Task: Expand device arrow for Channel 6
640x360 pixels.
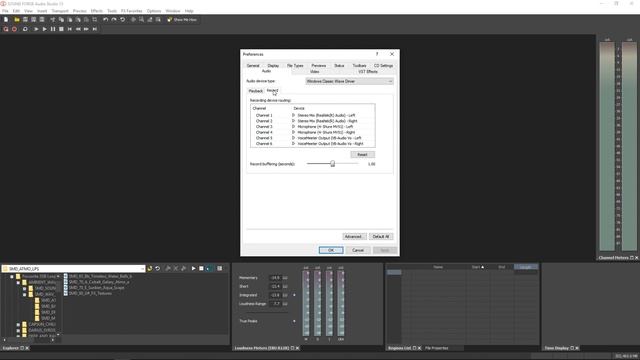Action: point(293,144)
